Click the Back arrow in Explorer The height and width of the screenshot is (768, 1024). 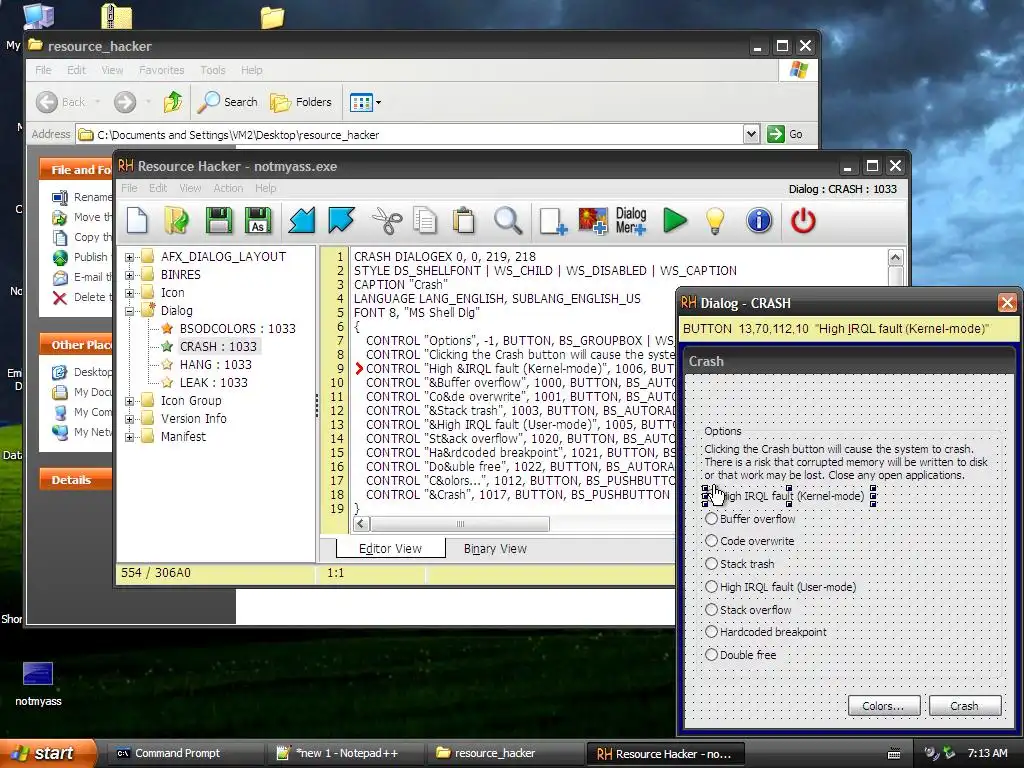(x=47, y=102)
